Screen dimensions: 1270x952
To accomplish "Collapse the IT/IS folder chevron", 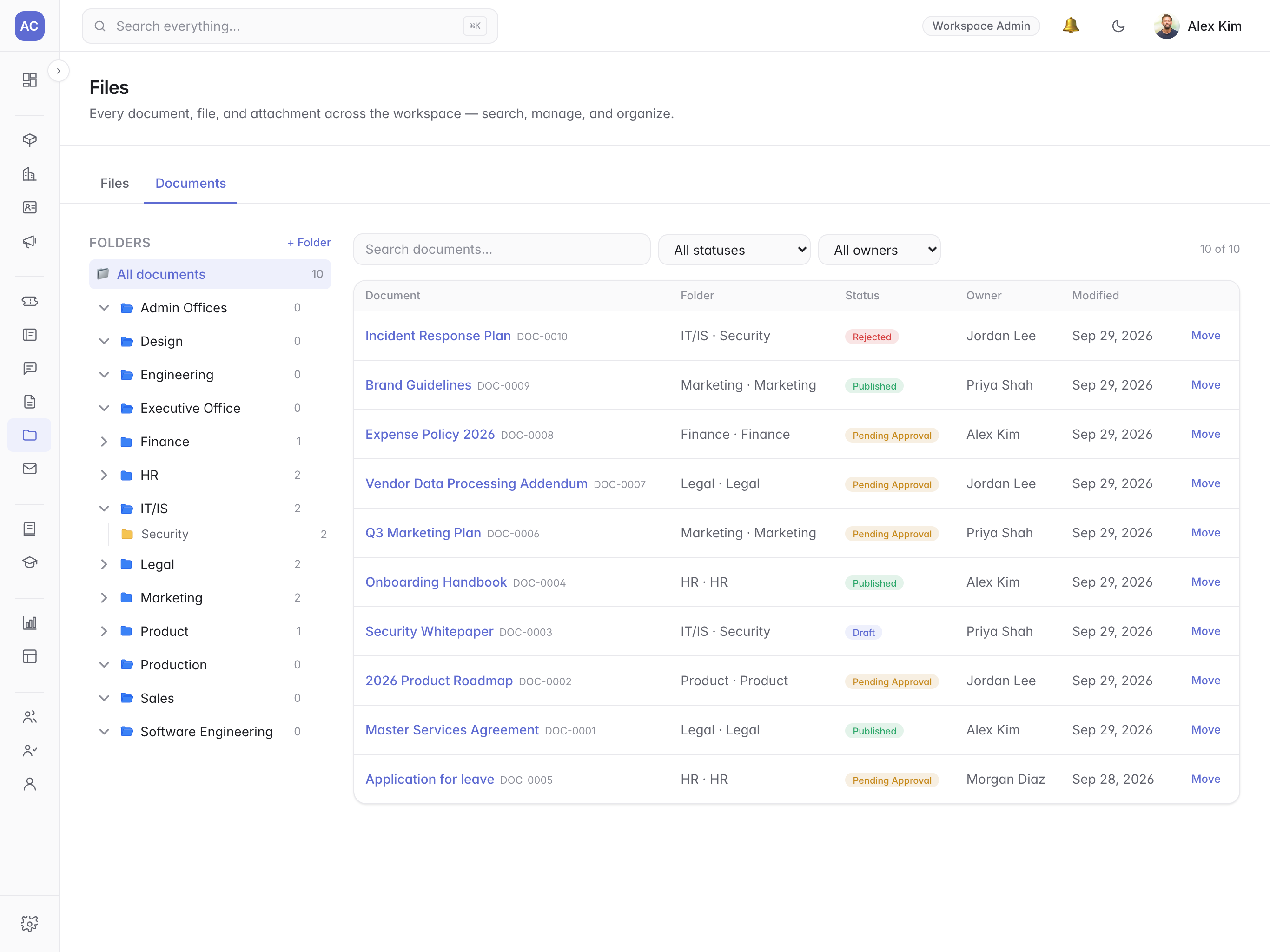I will click(x=104, y=509).
